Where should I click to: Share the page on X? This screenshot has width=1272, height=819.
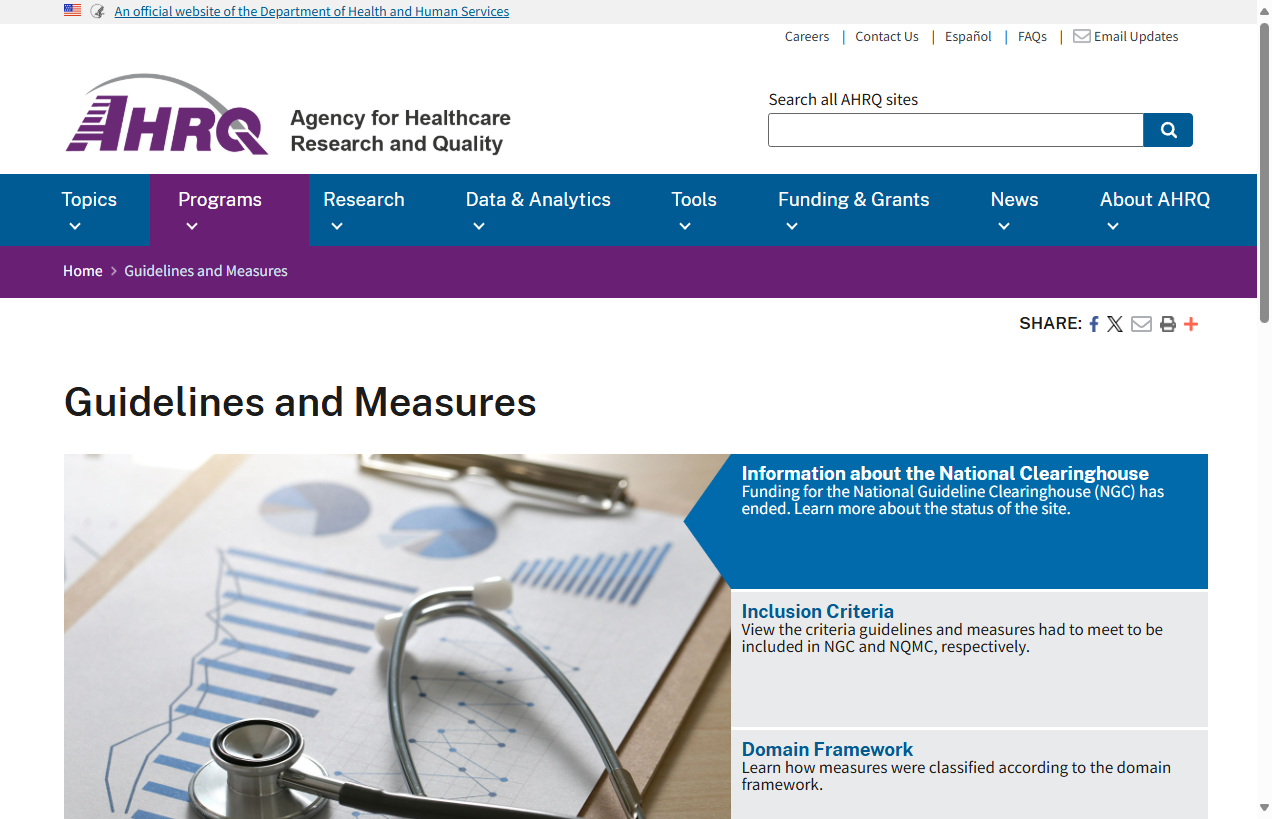click(x=1115, y=323)
